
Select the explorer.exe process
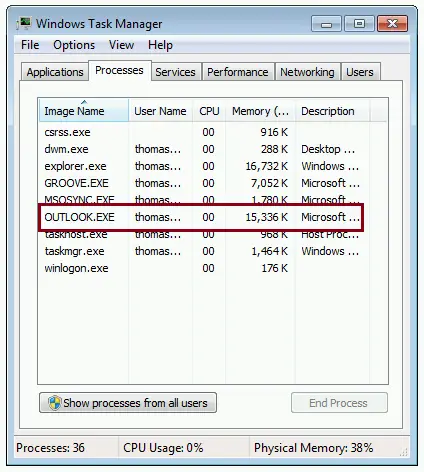pyautogui.click(x=204, y=166)
